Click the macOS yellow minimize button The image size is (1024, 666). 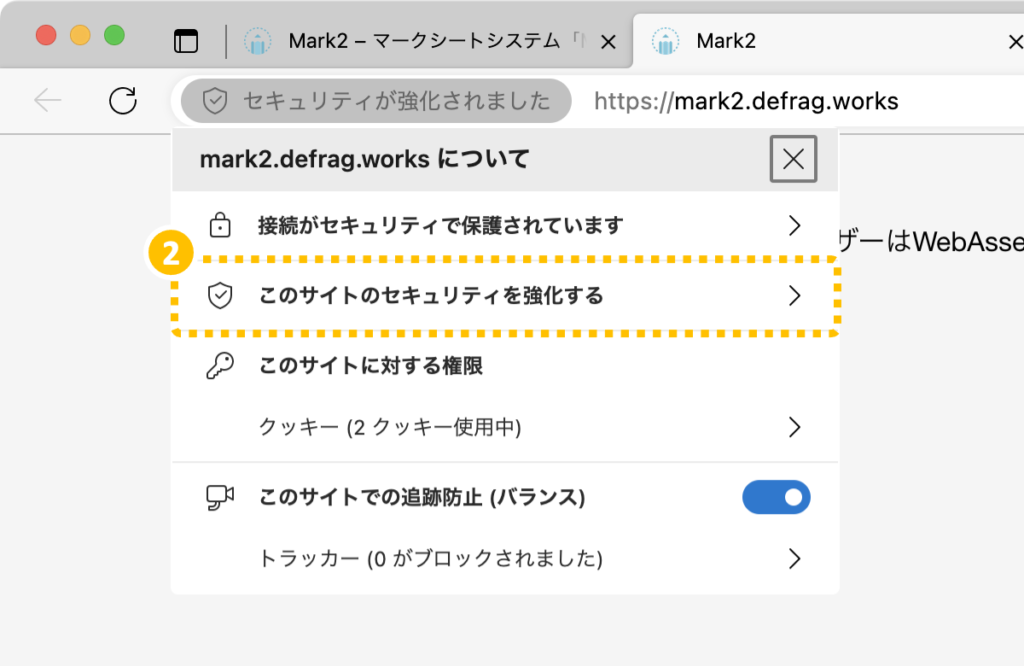80,35
